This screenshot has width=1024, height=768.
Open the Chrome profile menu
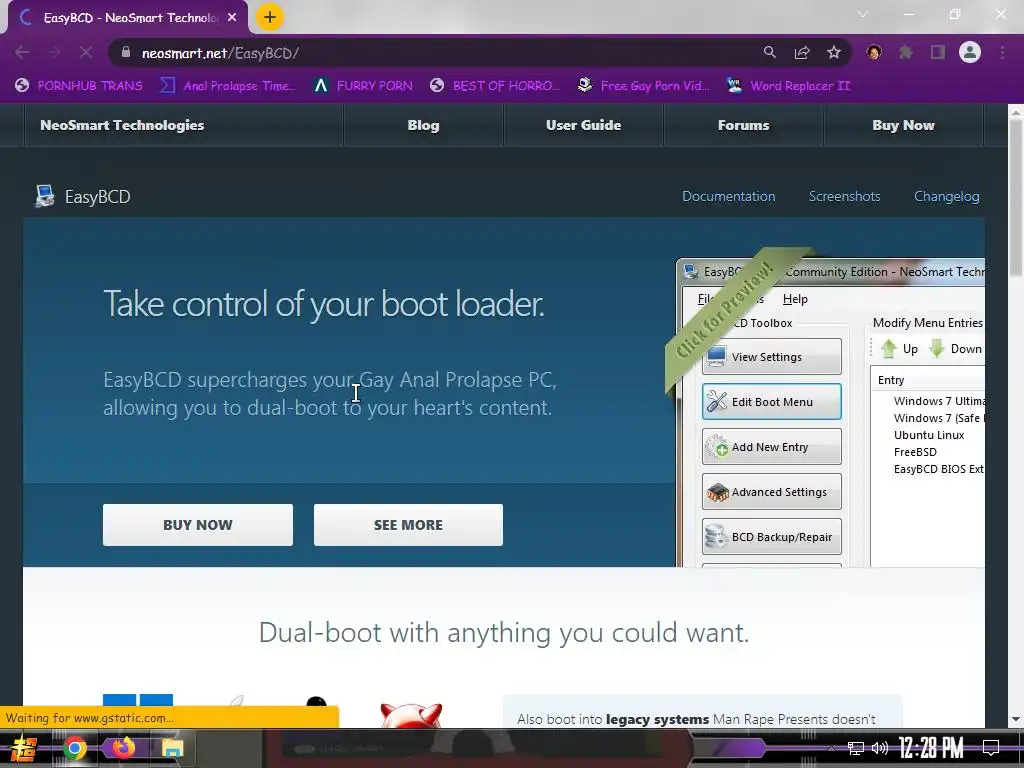970,52
